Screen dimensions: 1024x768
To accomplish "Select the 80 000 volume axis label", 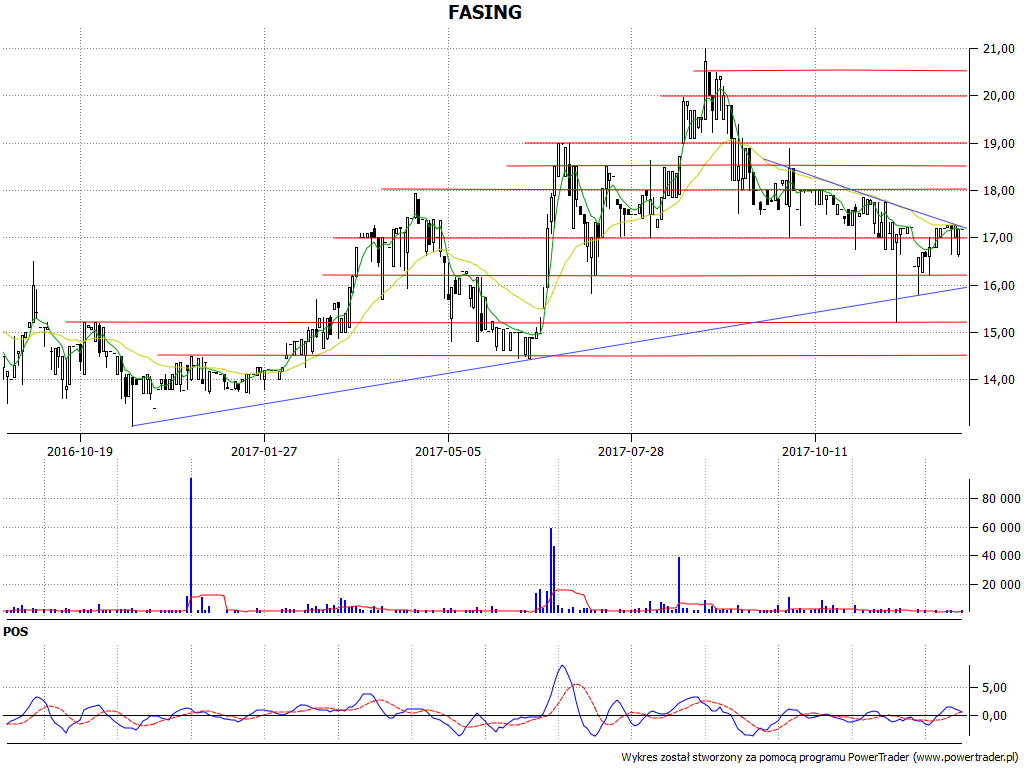I will (x=1001, y=499).
